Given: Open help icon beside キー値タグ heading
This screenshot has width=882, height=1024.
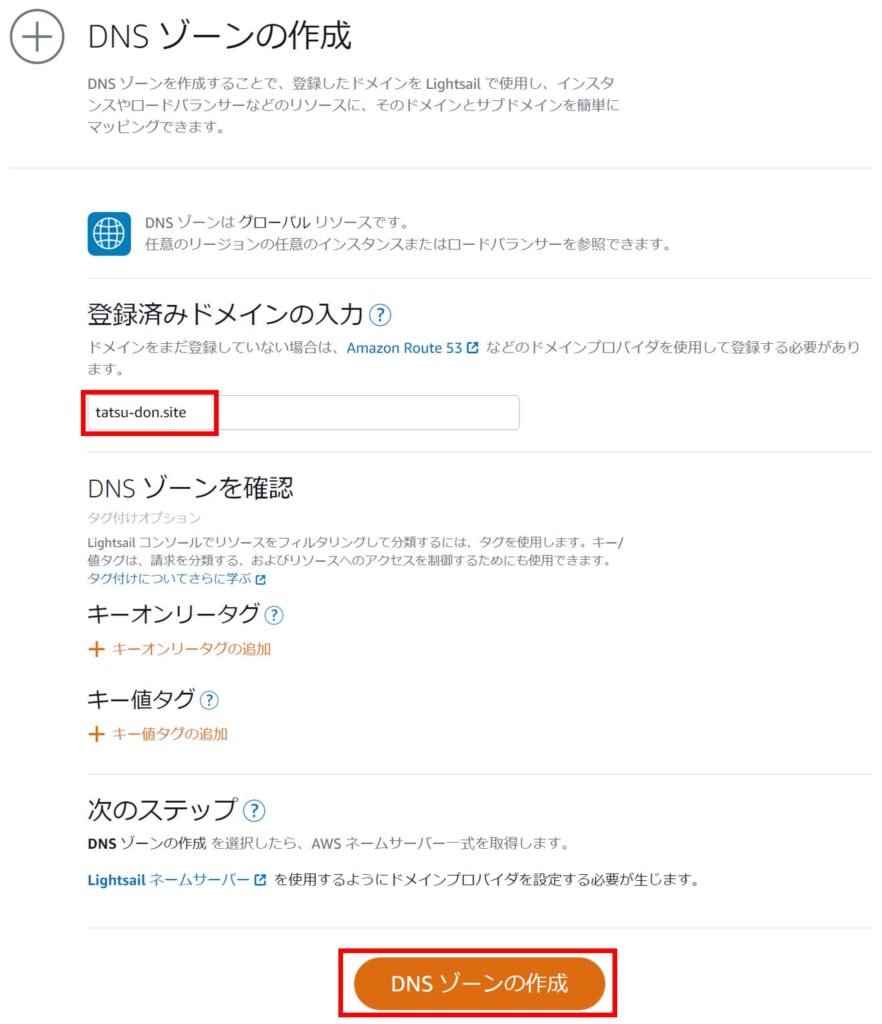Looking at the screenshot, I should (x=209, y=700).
